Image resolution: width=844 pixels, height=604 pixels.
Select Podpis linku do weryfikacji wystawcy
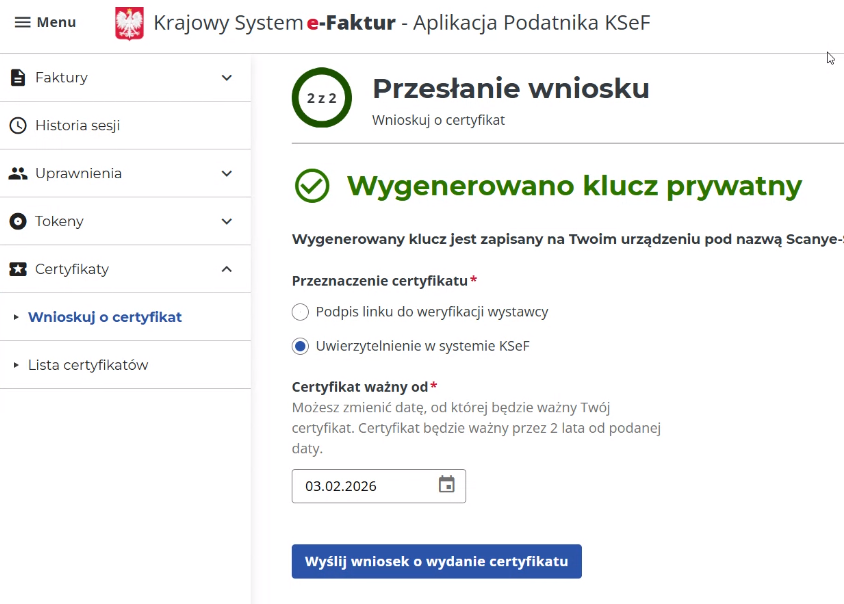pos(300,312)
